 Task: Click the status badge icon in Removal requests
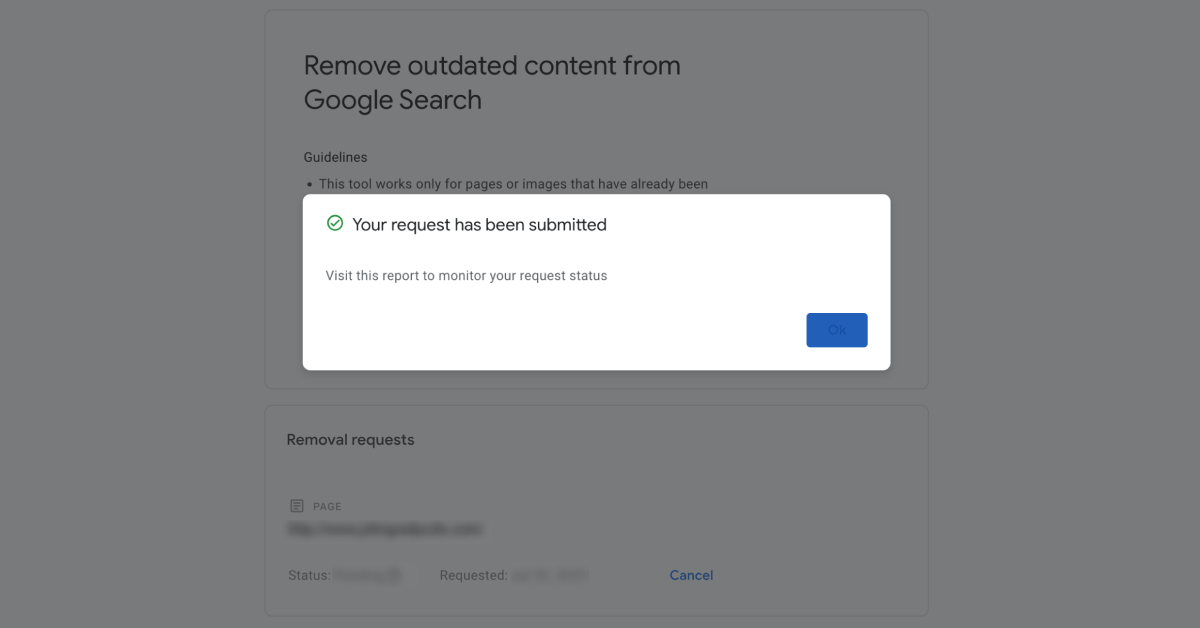click(x=393, y=575)
